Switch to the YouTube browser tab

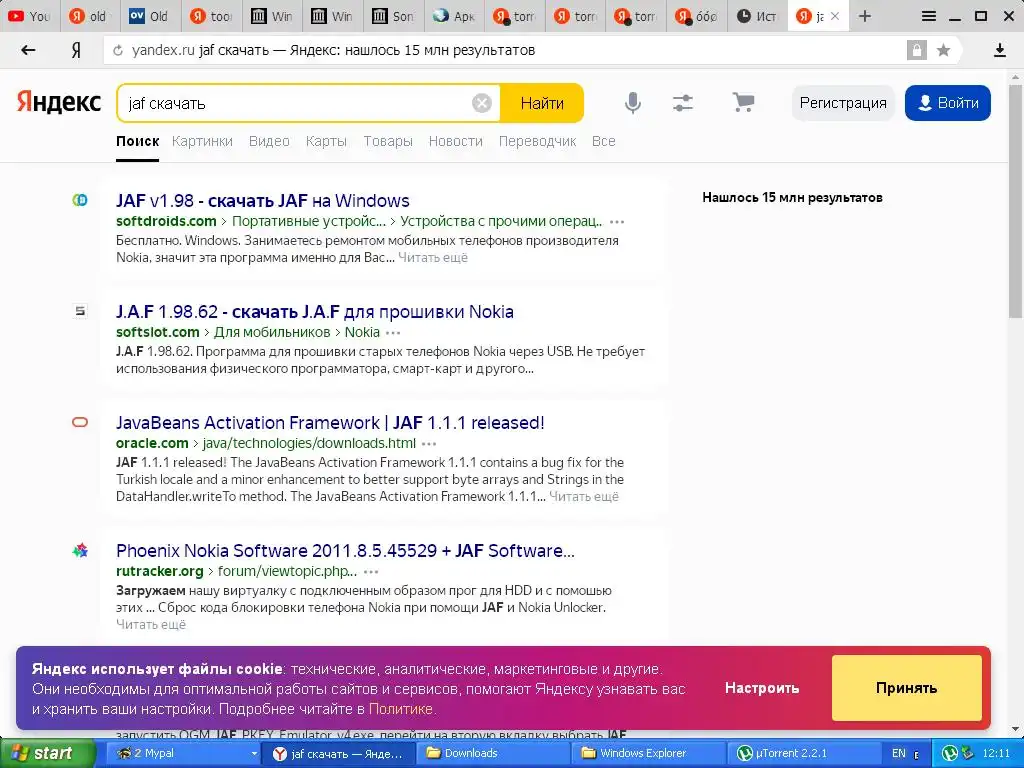(30, 16)
